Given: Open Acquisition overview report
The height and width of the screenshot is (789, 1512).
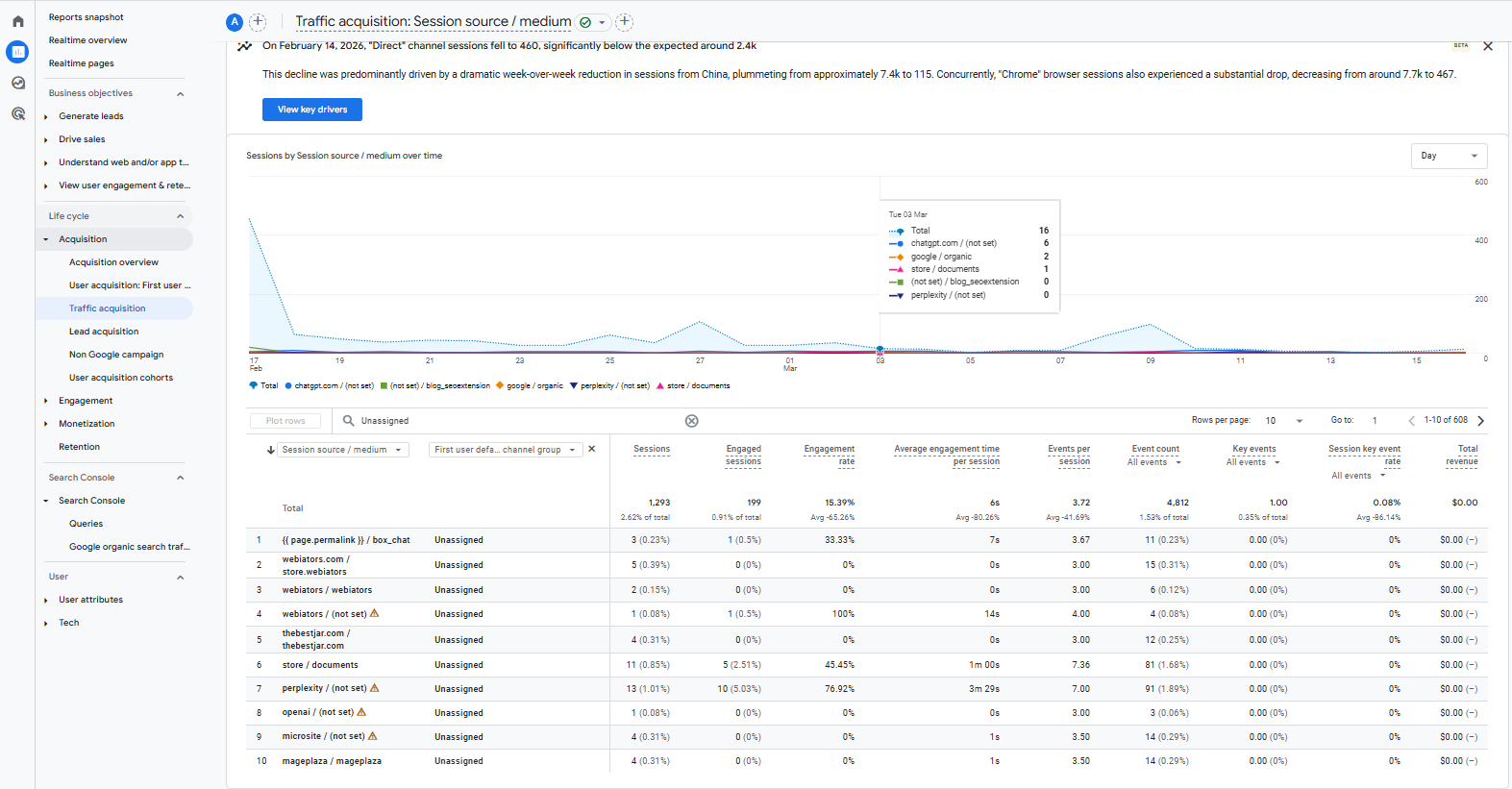Looking at the screenshot, I should point(113,262).
